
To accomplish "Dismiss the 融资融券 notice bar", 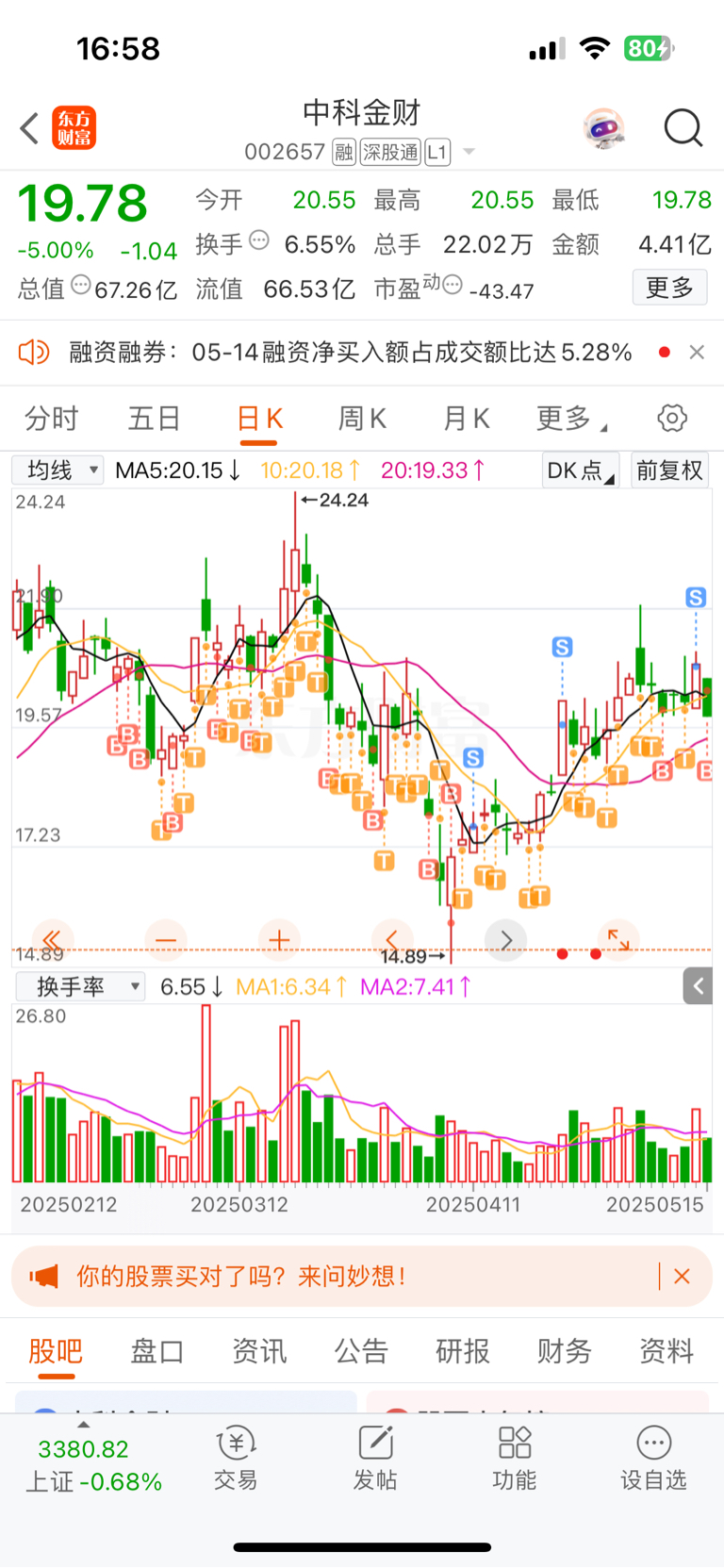I will (x=697, y=352).
